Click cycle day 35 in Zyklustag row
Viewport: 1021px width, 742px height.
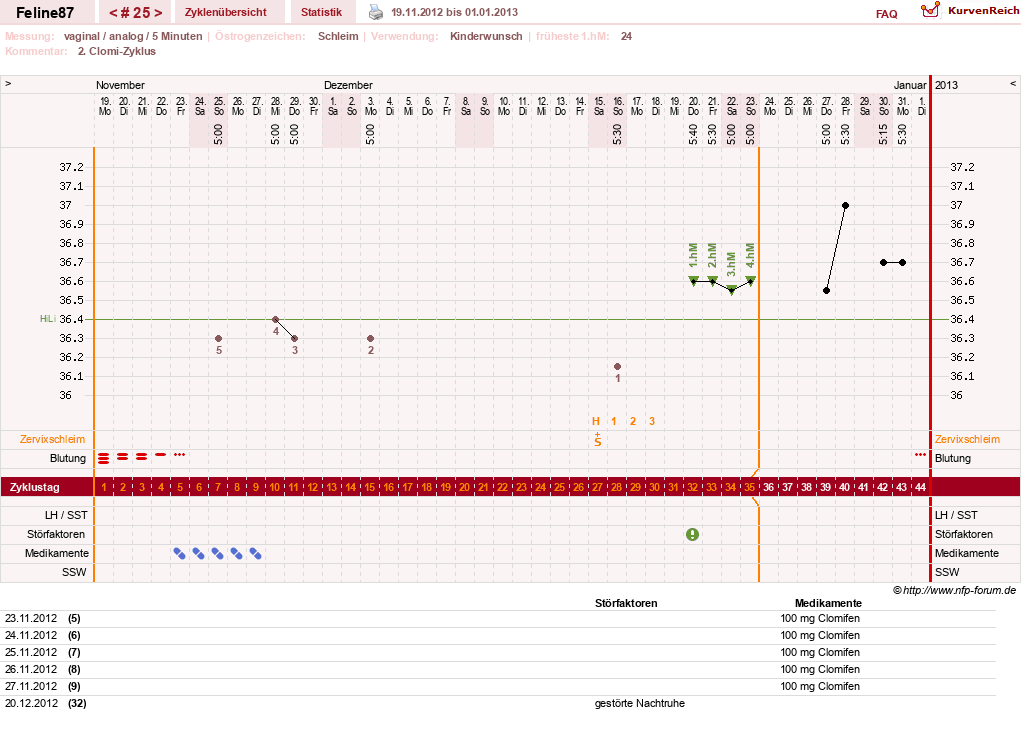point(749,487)
